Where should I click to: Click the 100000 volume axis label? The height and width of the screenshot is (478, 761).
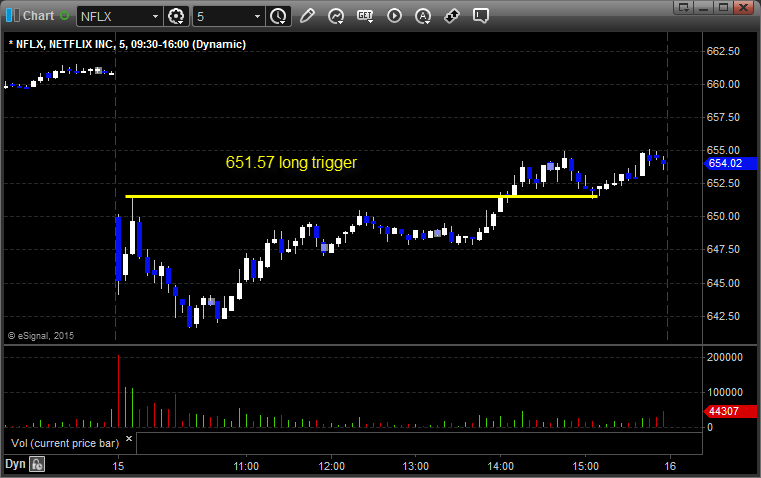click(x=725, y=392)
